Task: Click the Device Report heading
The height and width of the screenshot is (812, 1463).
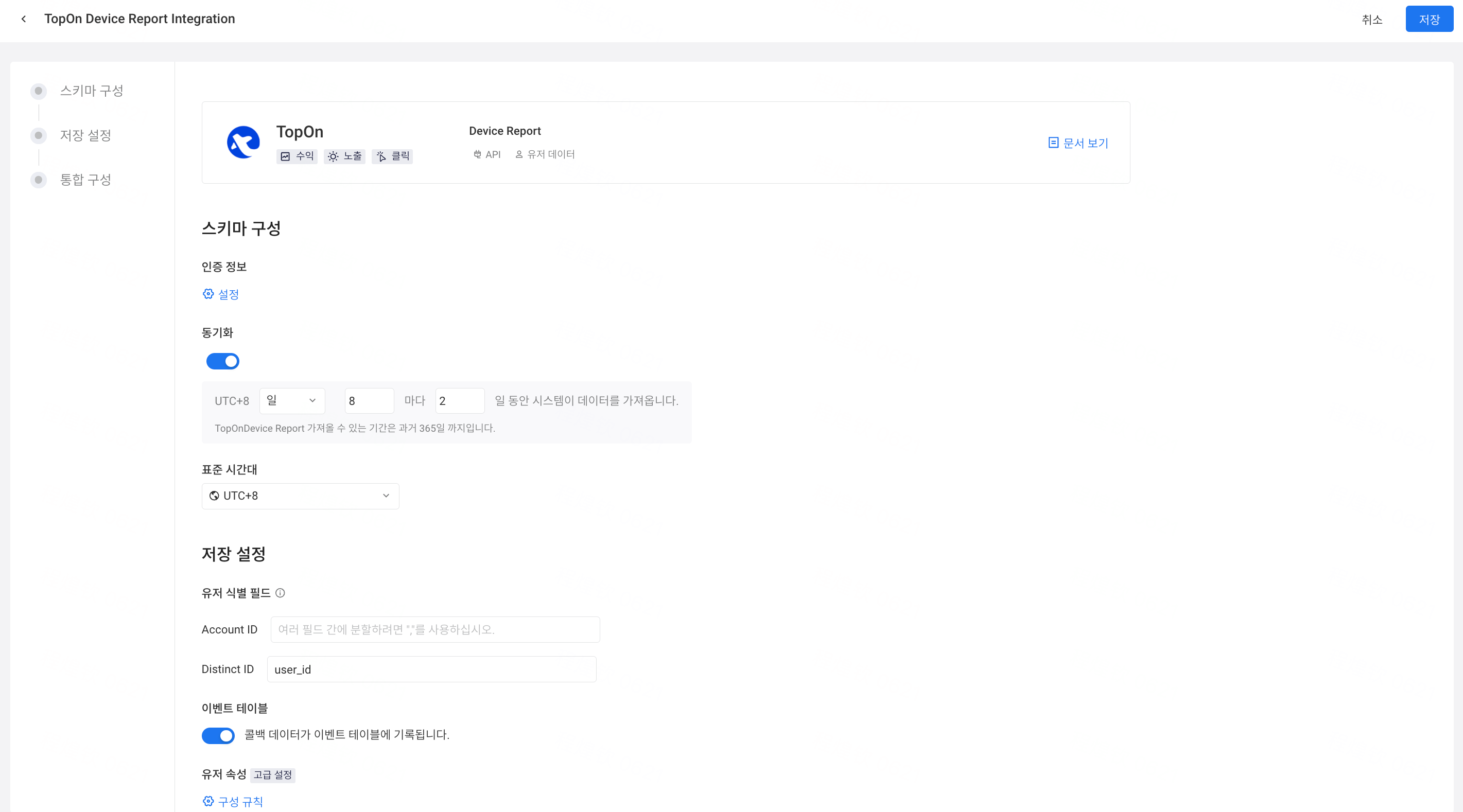Action: point(505,131)
